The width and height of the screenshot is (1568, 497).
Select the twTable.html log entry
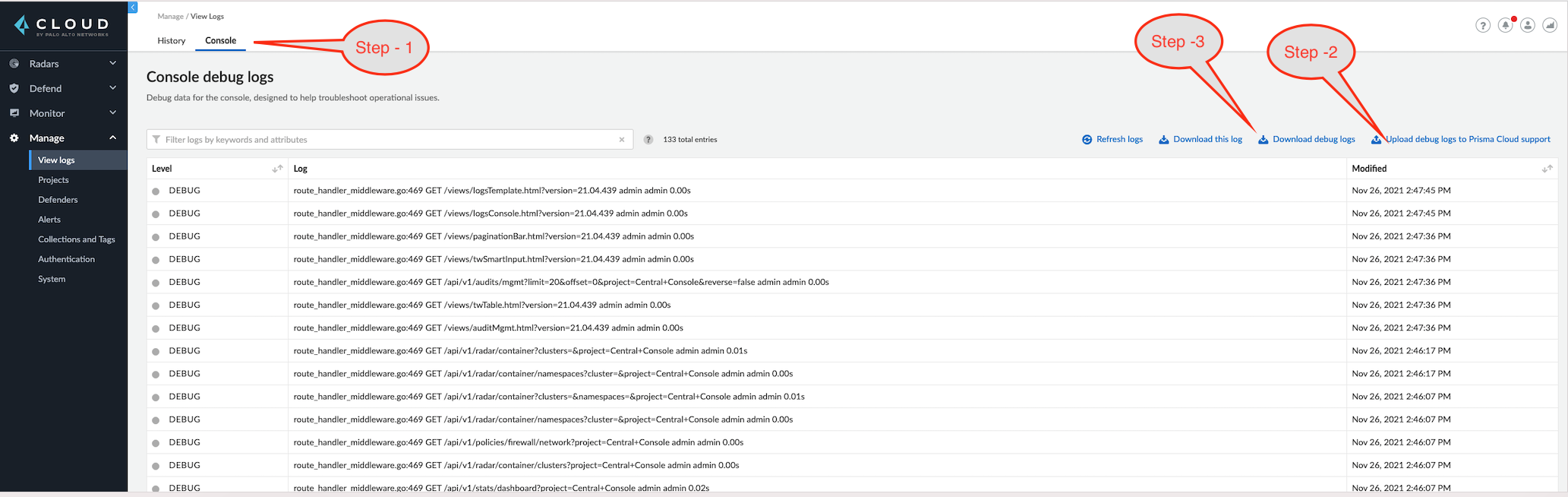852,305
